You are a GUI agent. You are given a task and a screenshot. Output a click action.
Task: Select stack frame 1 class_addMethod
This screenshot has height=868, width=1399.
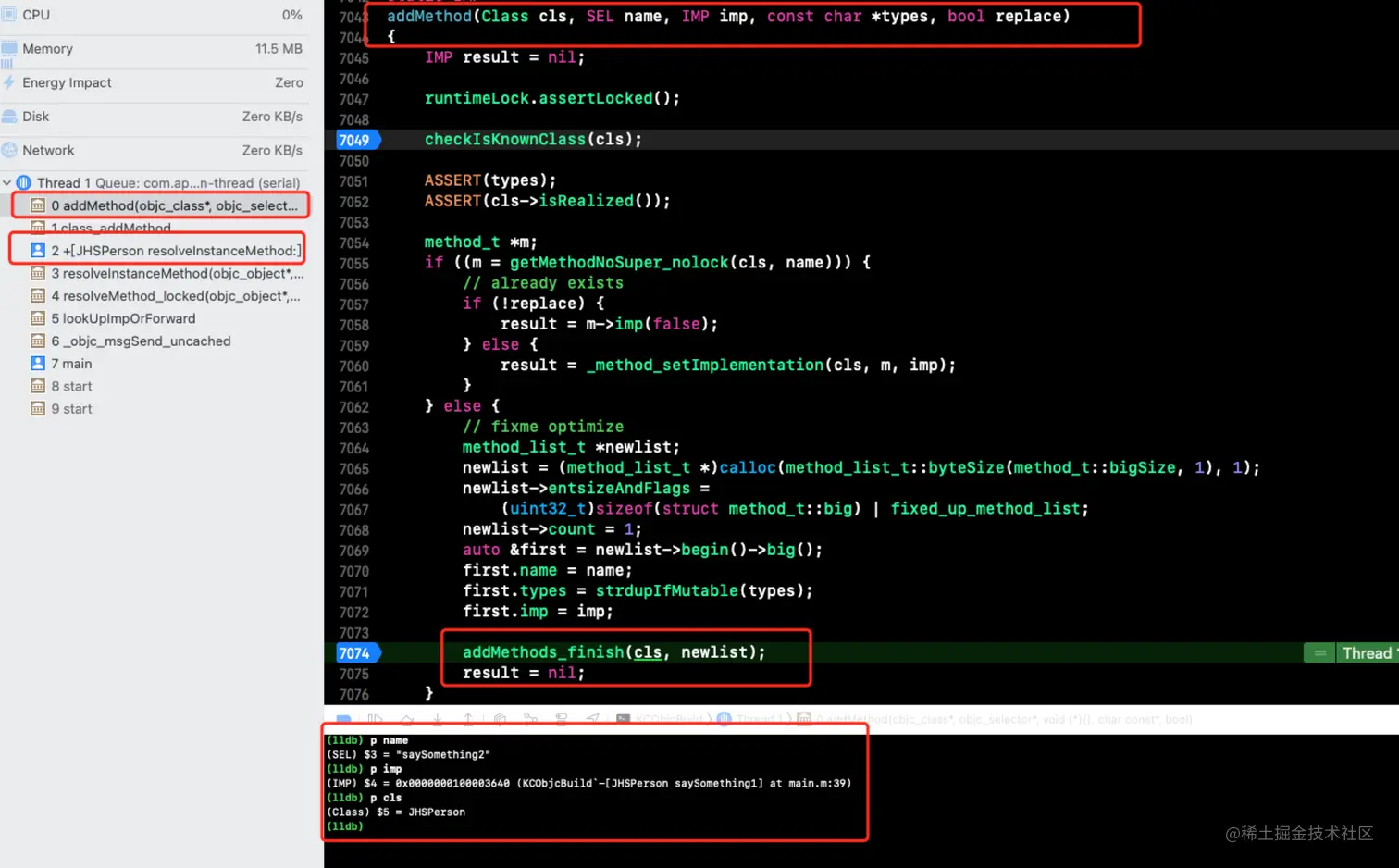coord(111,228)
